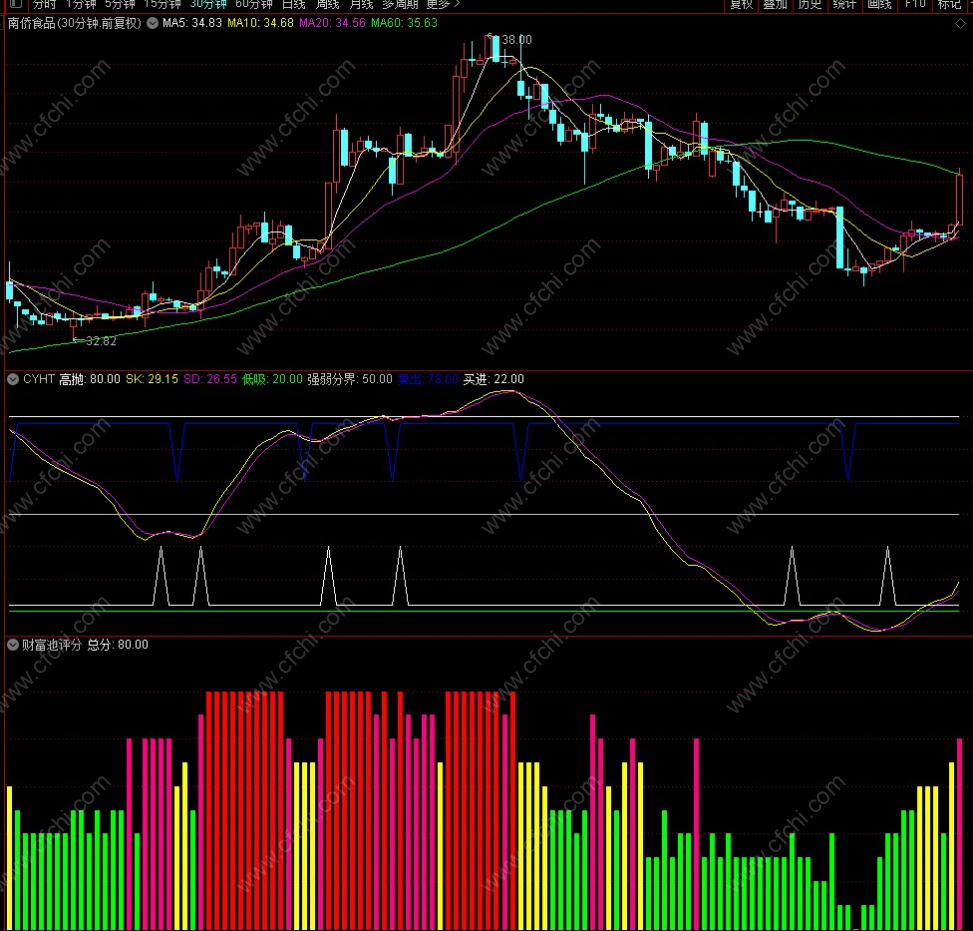The height and width of the screenshot is (931, 973).
Task: Switch to the 15分钟 period tab
Action: coord(162,4)
